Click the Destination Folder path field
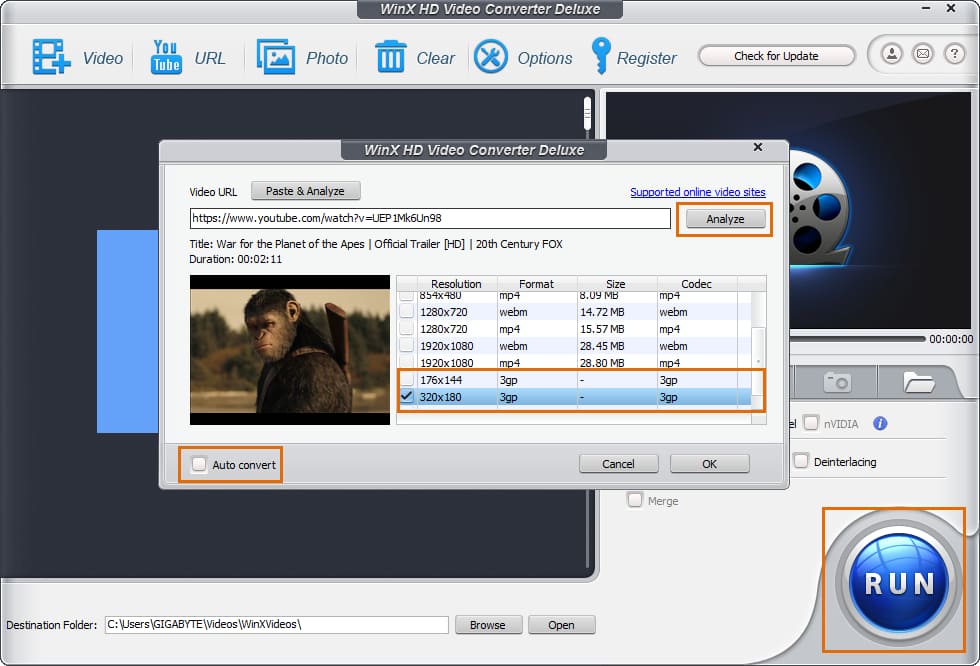The width and height of the screenshot is (980, 666). pos(276,624)
